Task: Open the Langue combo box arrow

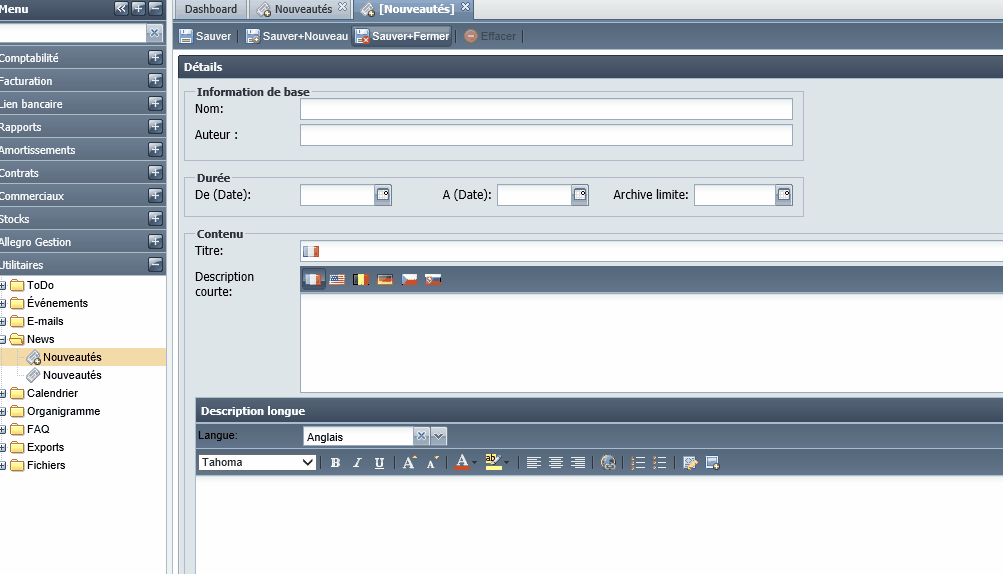Action: coord(438,436)
